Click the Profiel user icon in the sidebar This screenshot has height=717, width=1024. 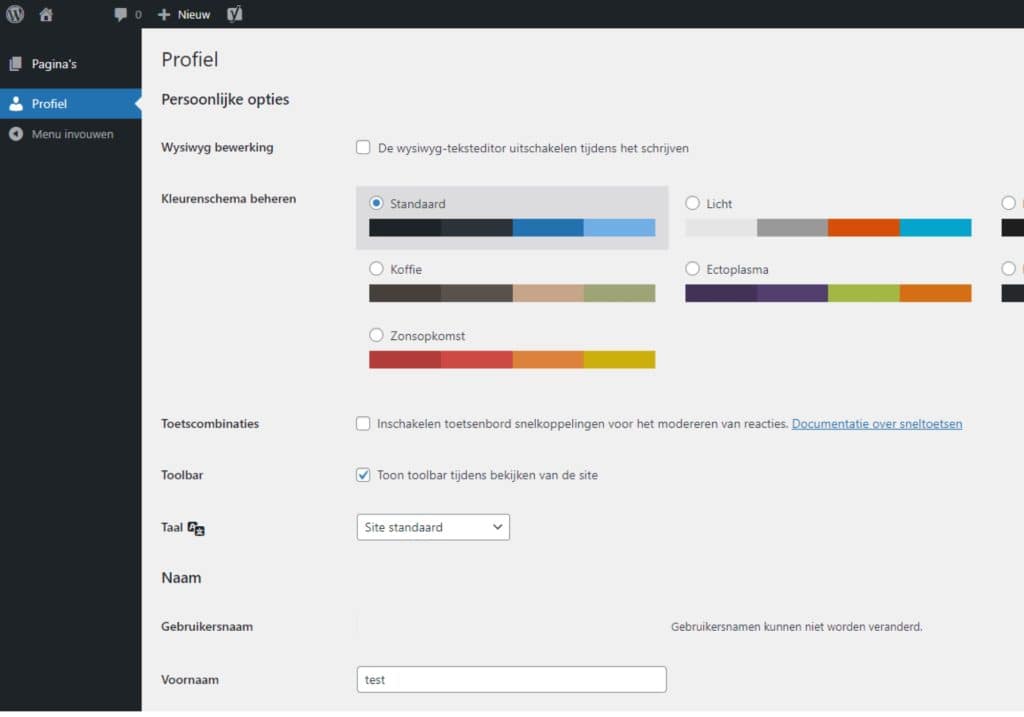point(14,103)
